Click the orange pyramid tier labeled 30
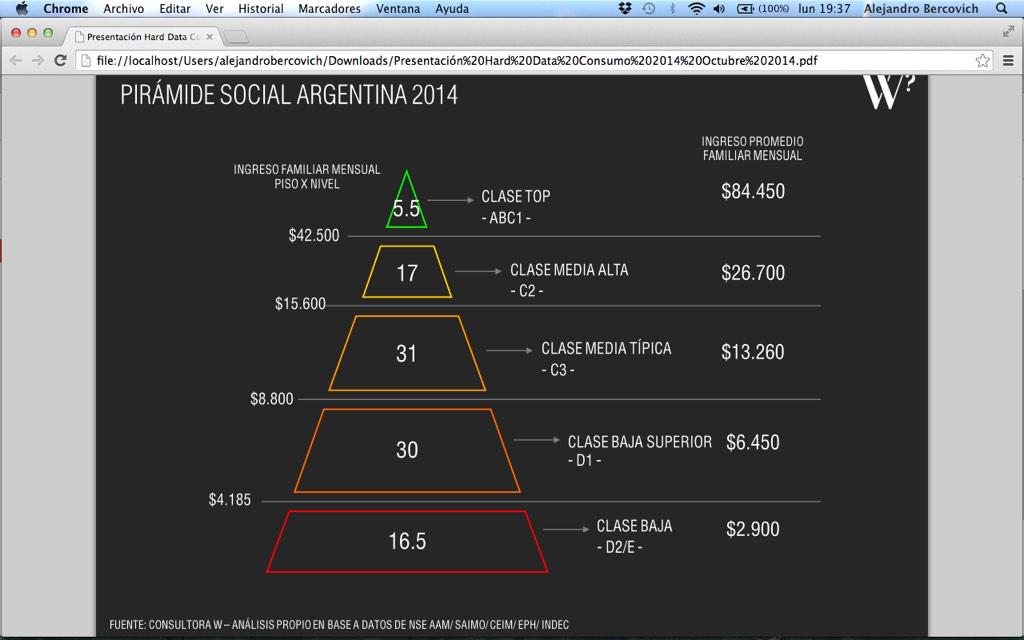The width and height of the screenshot is (1024, 640). (407, 450)
